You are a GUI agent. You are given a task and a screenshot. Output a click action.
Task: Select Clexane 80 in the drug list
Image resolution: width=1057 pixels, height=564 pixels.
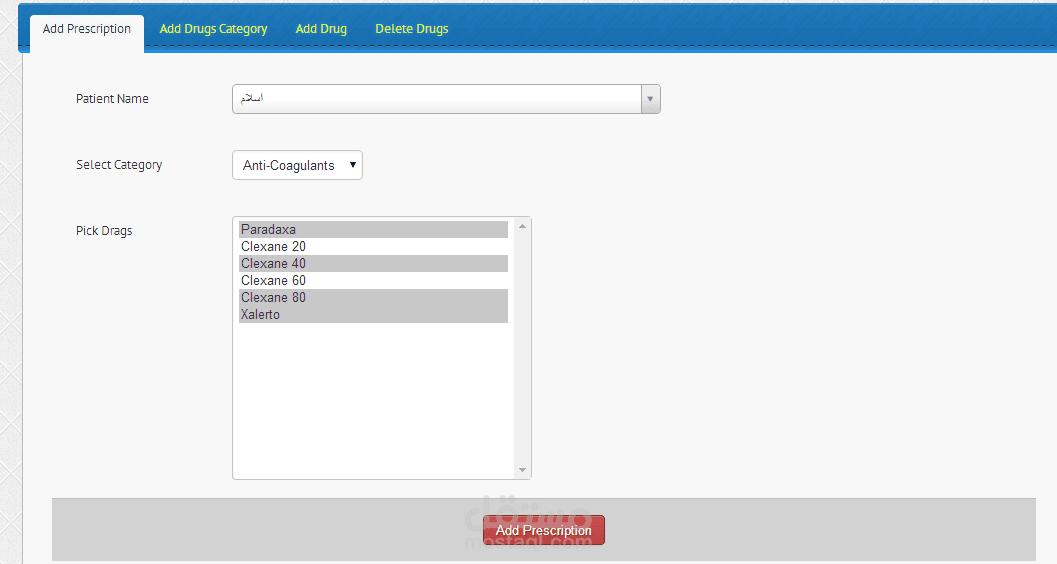pos(373,297)
